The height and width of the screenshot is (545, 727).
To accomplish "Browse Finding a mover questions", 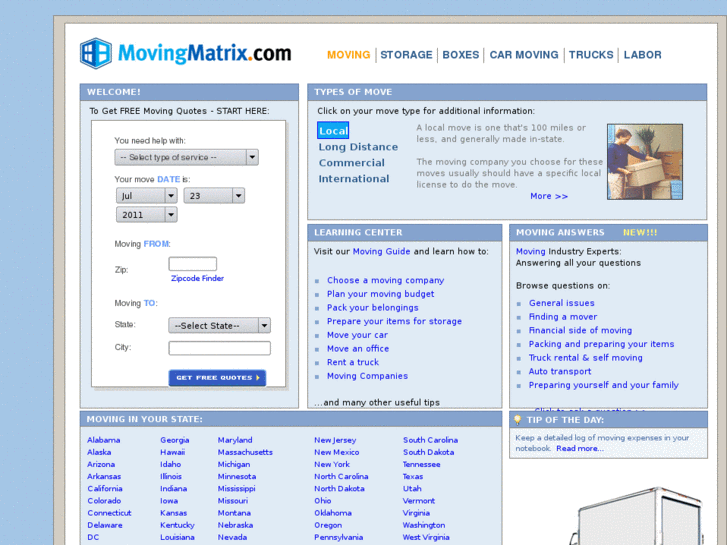I will pos(563,317).
